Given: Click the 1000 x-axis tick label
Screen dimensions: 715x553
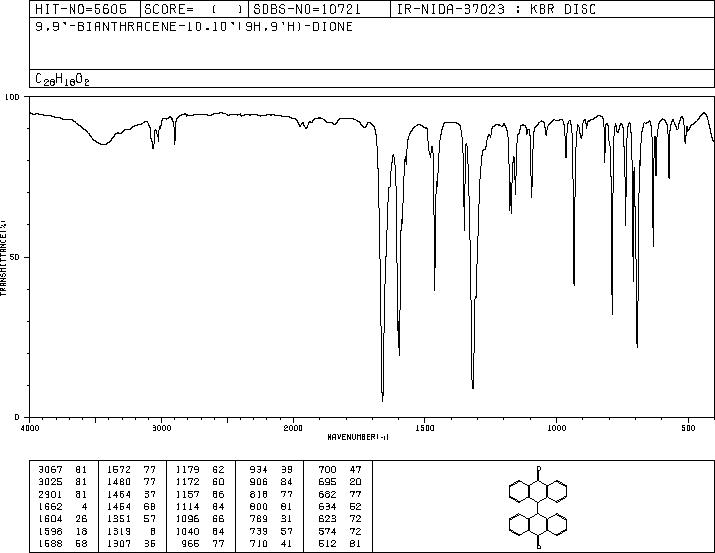Looking at the screenshot, I should [x=557, y=428].
